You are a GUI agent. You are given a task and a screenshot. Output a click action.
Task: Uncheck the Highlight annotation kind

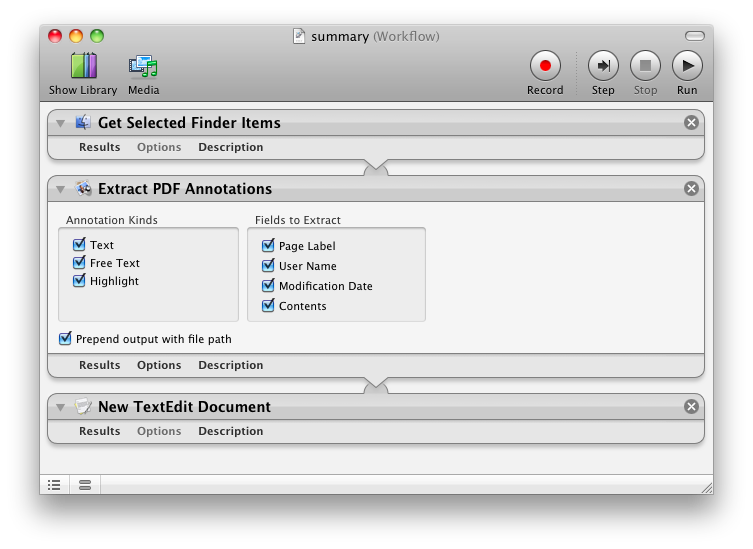[79, 281]
